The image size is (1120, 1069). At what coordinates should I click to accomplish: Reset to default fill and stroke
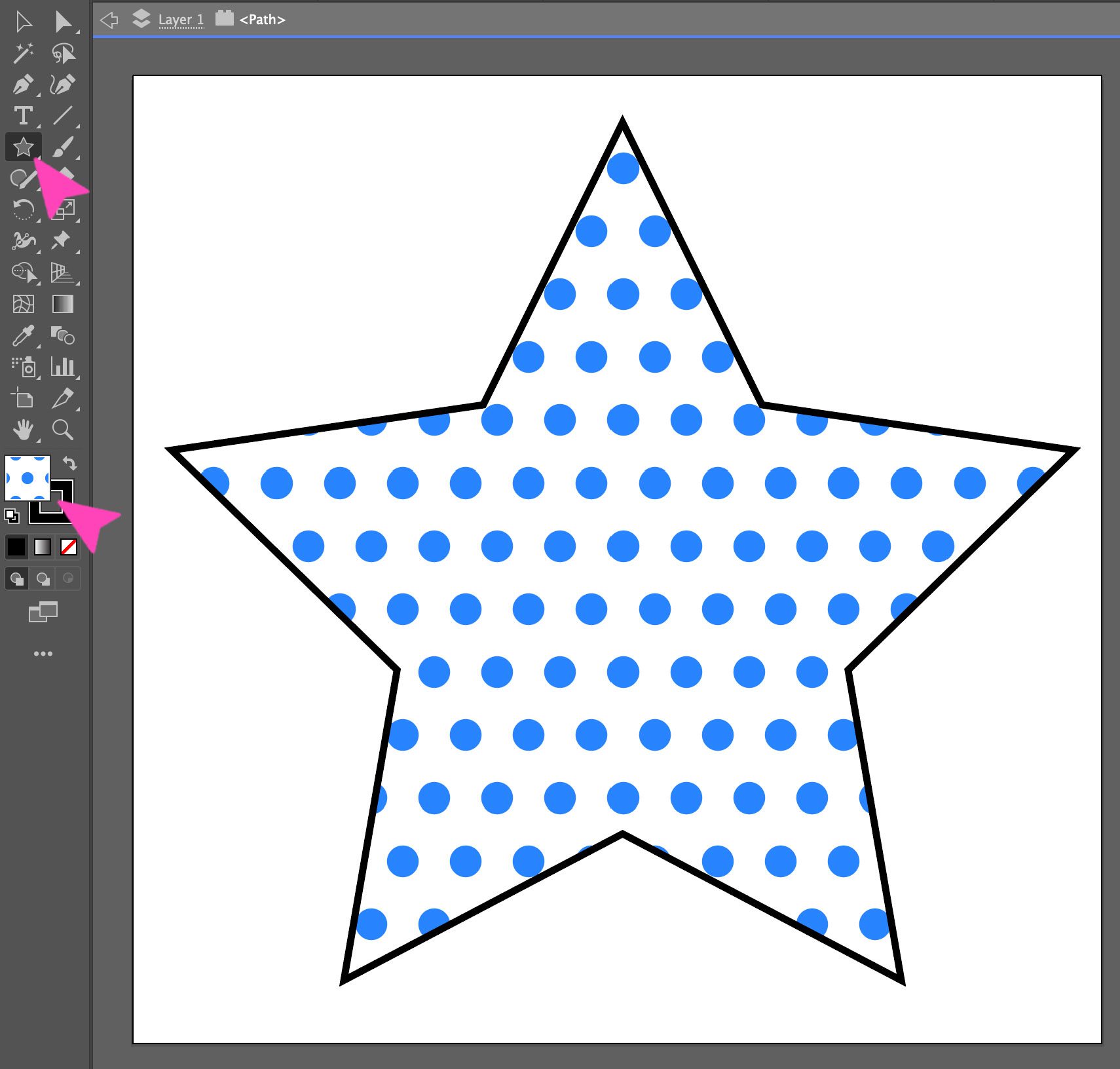12,517
